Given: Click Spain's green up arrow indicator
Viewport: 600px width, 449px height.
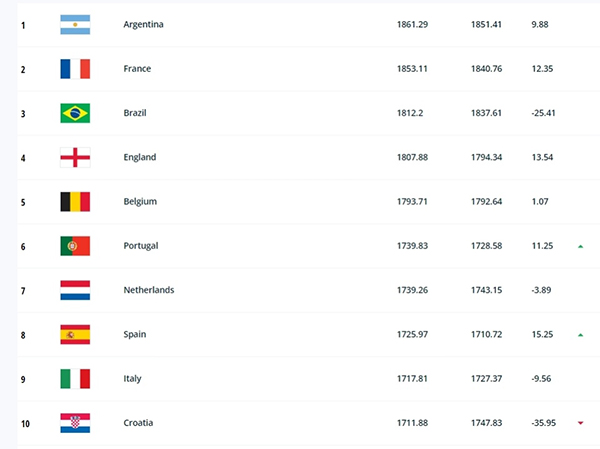Looking at the screenshot, I should click(x=581, y=334).
